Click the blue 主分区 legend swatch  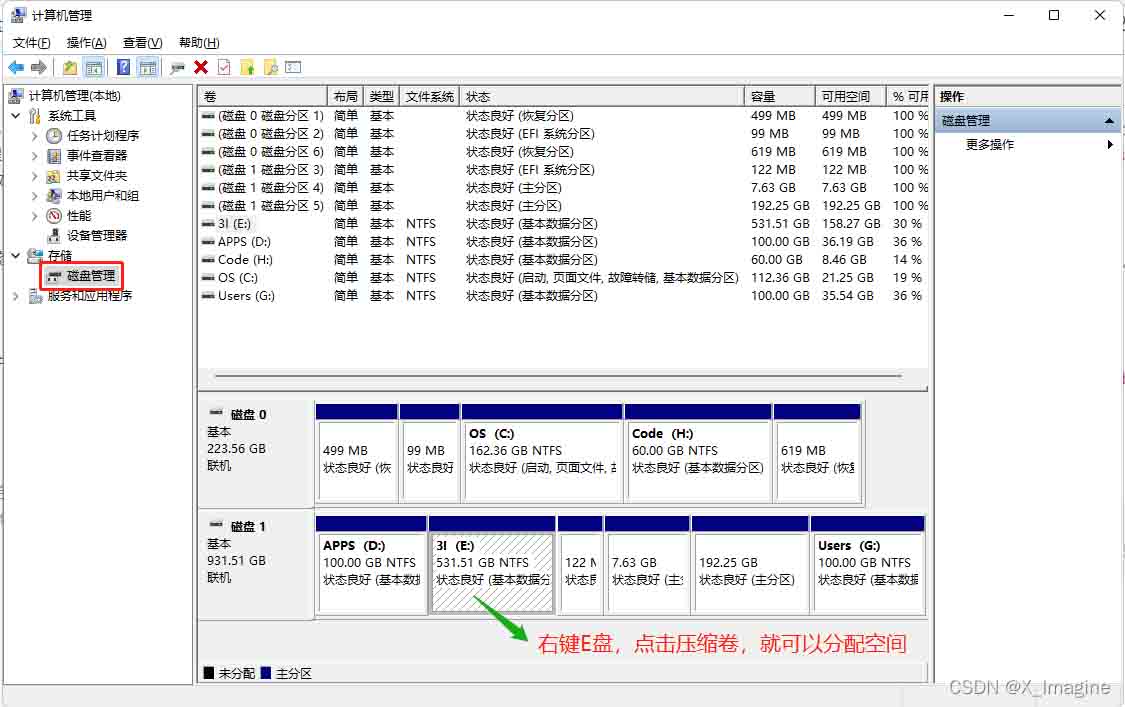tap(266, 673)
